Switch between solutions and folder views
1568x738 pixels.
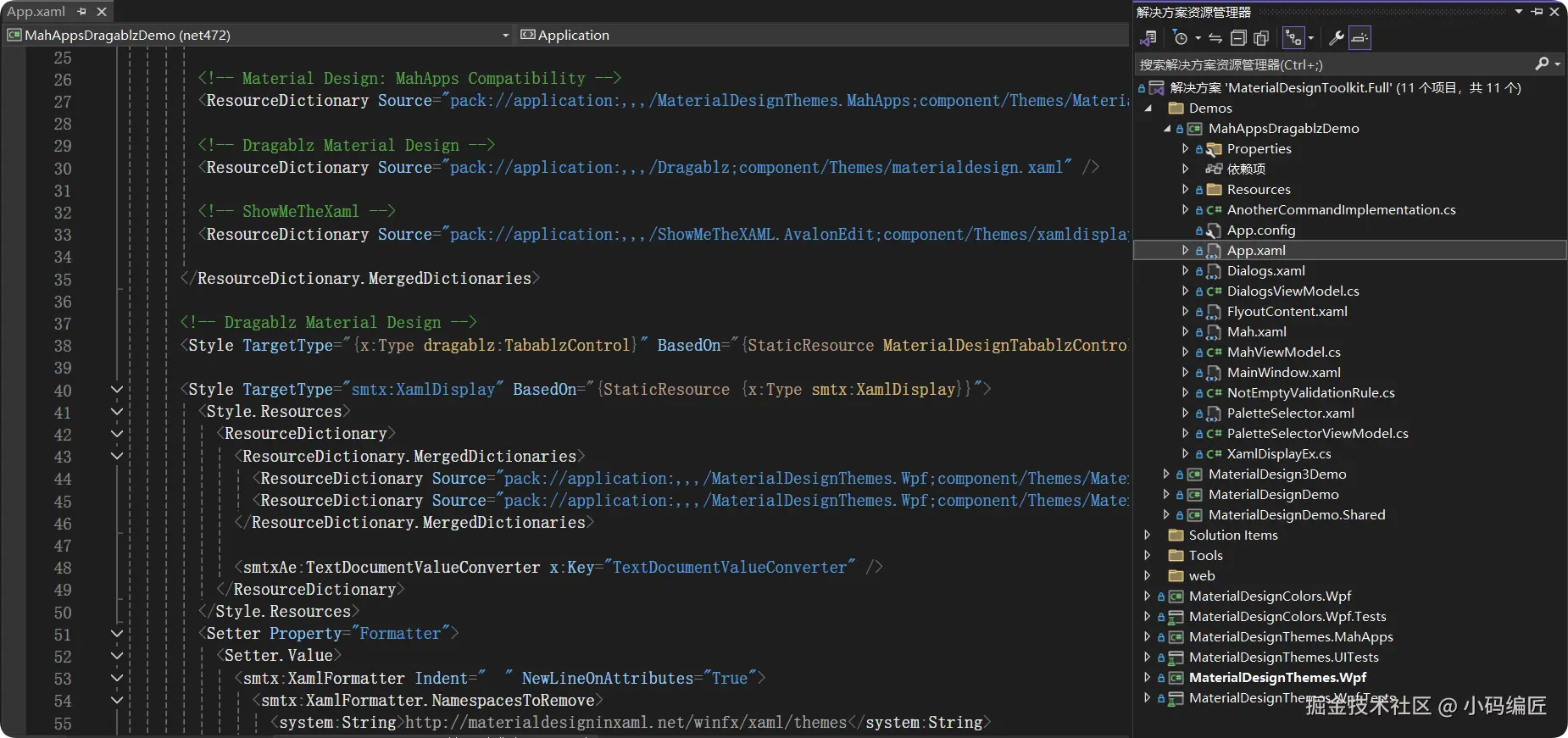(x=1148, y=38)
